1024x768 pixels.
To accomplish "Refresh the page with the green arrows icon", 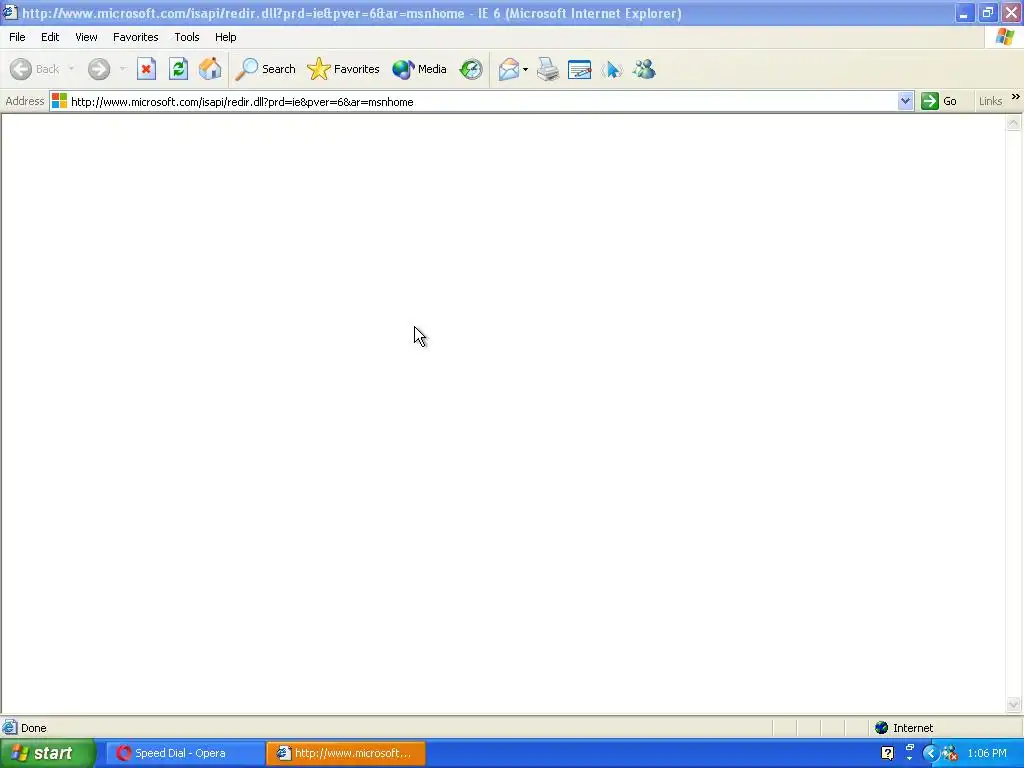I will 178,69.
